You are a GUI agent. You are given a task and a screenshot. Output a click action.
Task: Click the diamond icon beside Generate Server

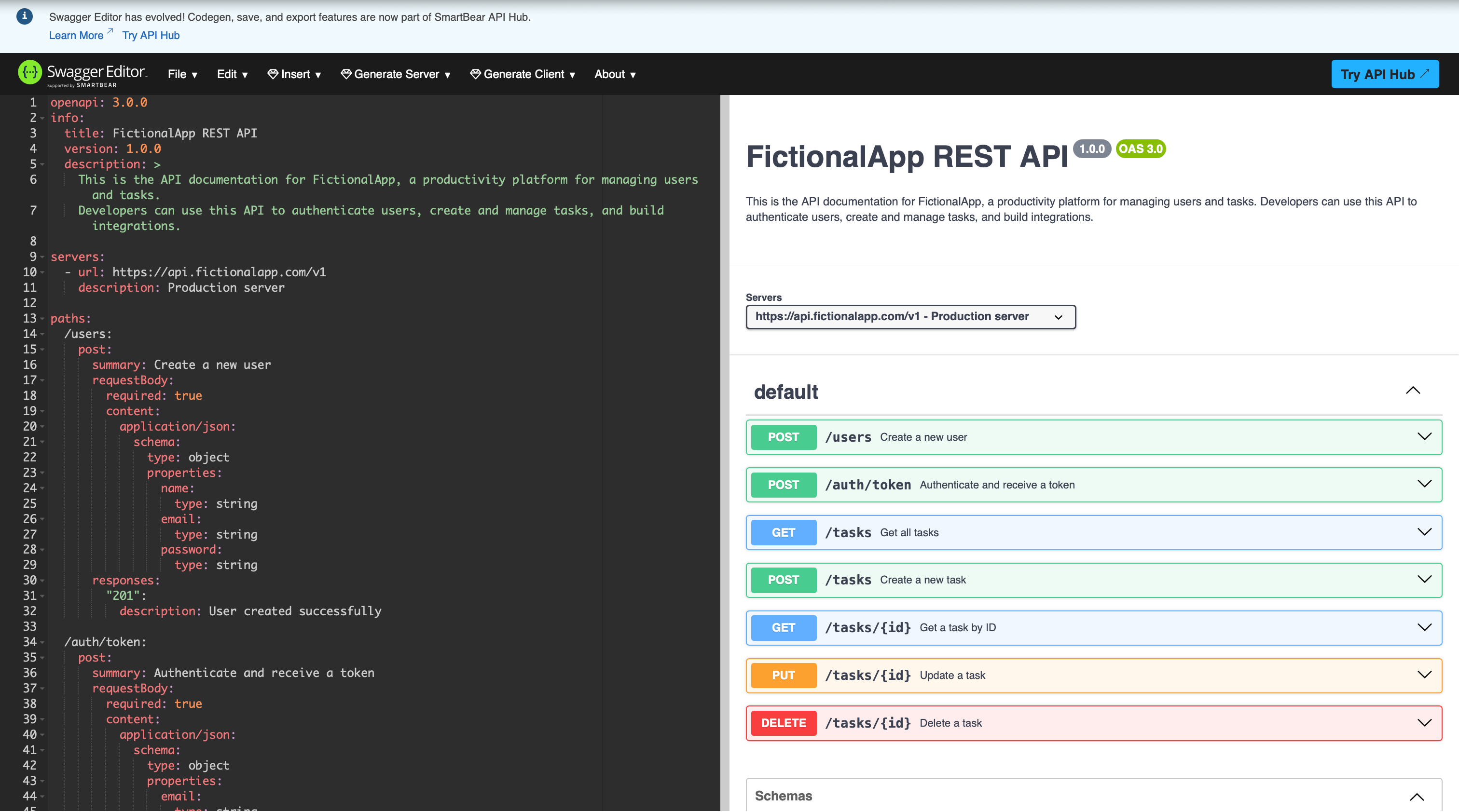click(345, 74)
